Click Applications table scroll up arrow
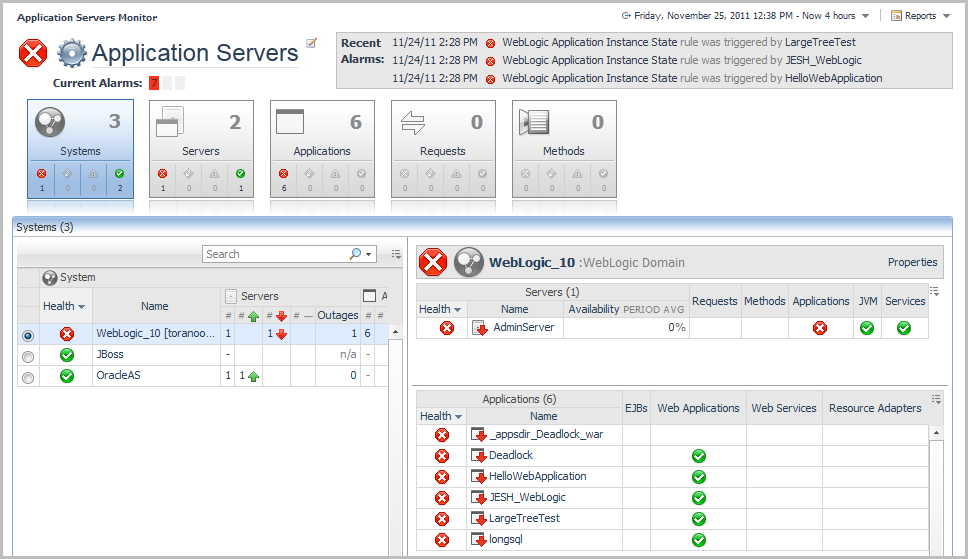 [x=936, y=433]
